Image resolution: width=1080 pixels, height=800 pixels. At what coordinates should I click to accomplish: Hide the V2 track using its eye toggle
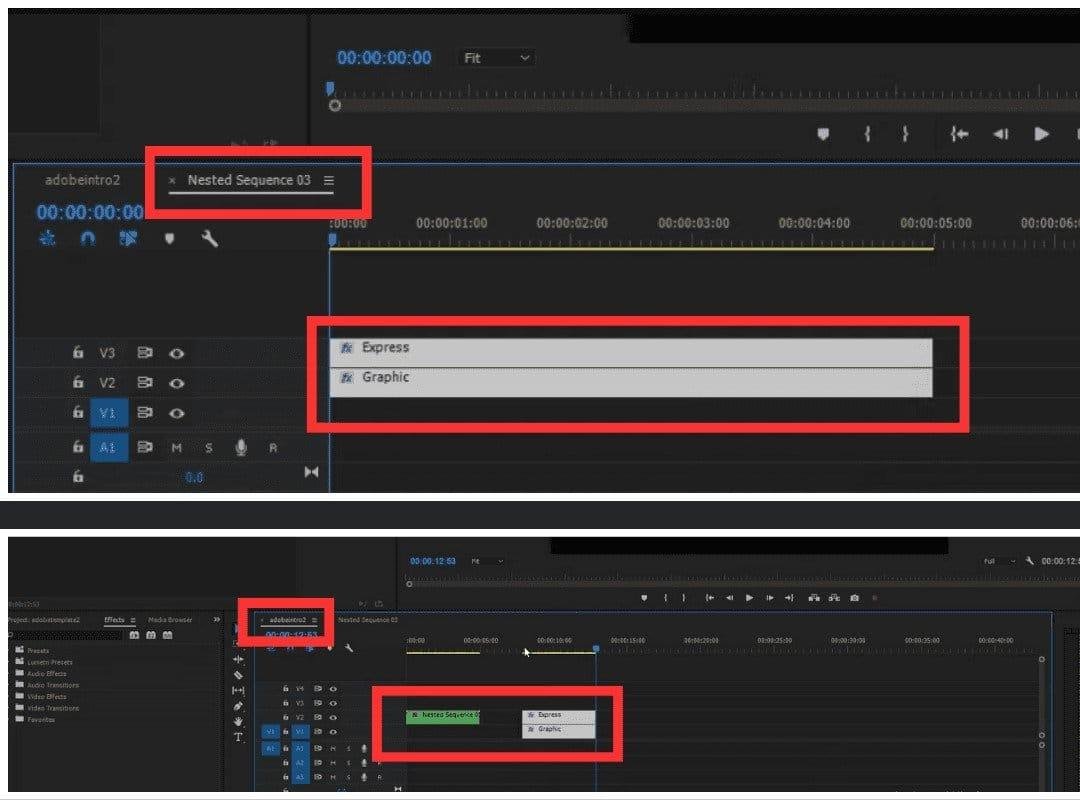coord(177,382)
